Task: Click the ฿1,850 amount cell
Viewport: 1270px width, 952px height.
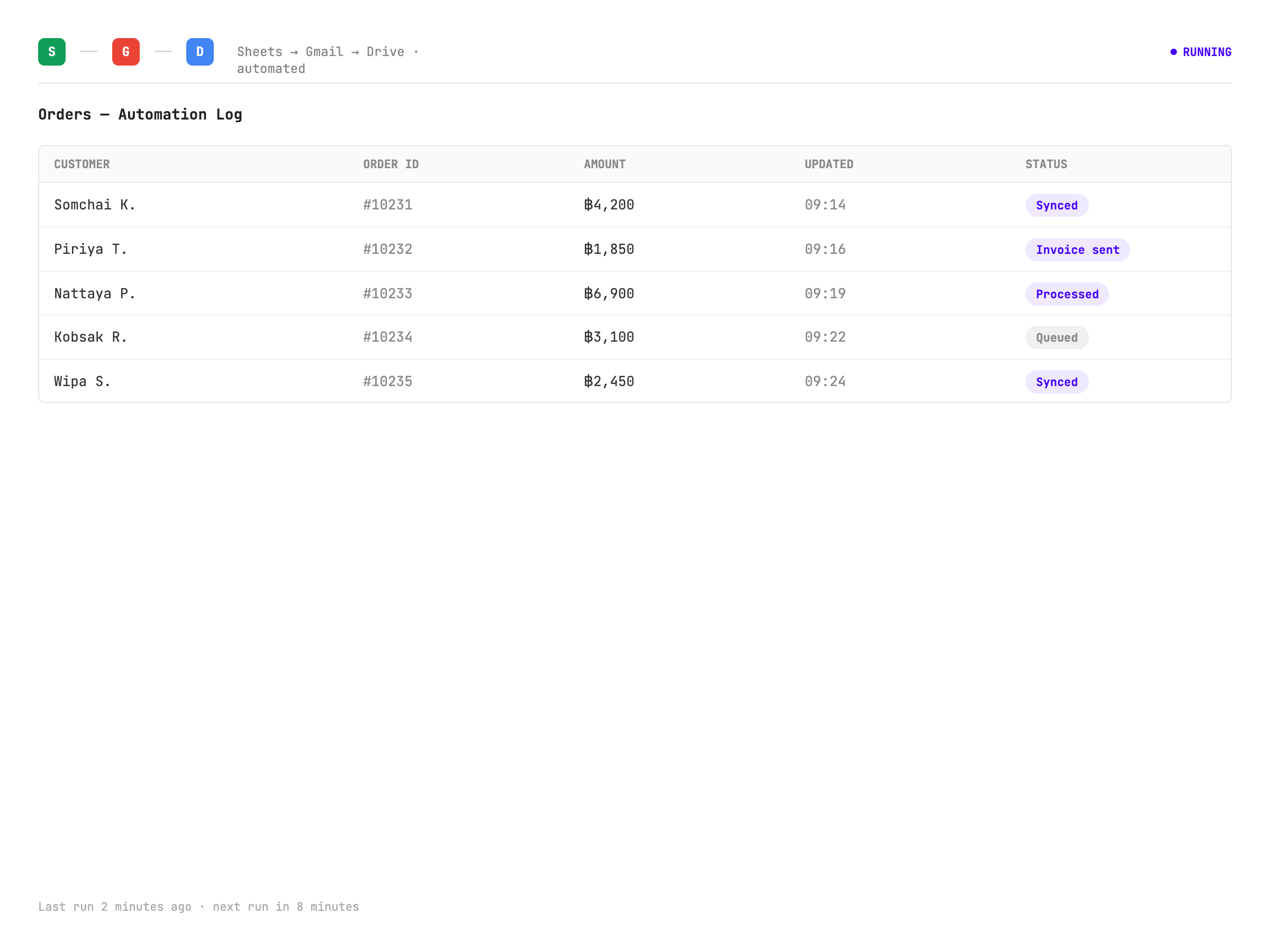Action: [x=609, y=249]
